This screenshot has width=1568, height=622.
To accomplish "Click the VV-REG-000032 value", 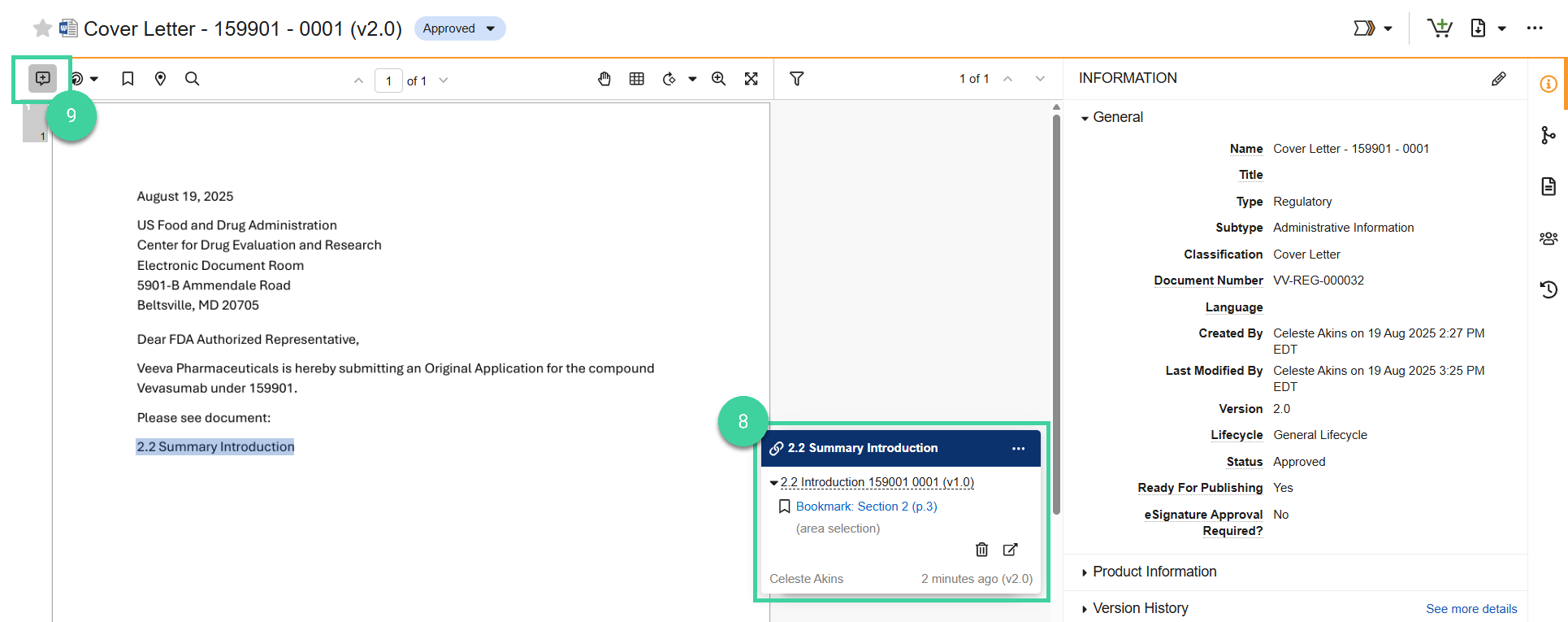I will coord(1319,281).
